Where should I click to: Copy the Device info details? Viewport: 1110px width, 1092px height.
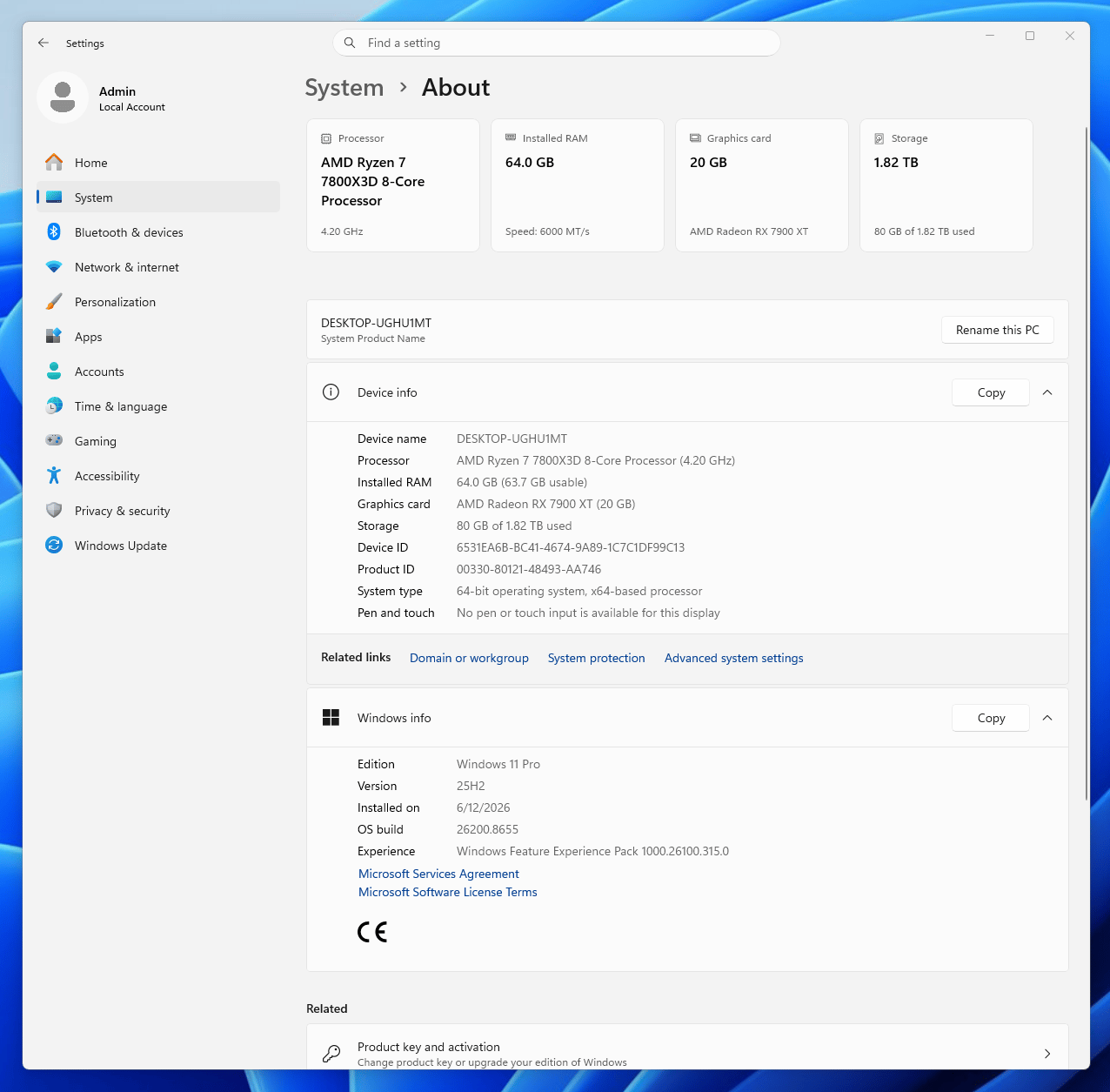(x=991, y=392)
